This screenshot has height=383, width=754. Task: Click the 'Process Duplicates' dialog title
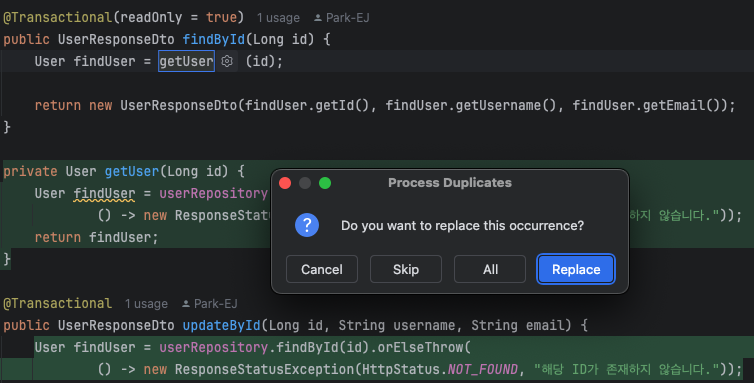450,183
